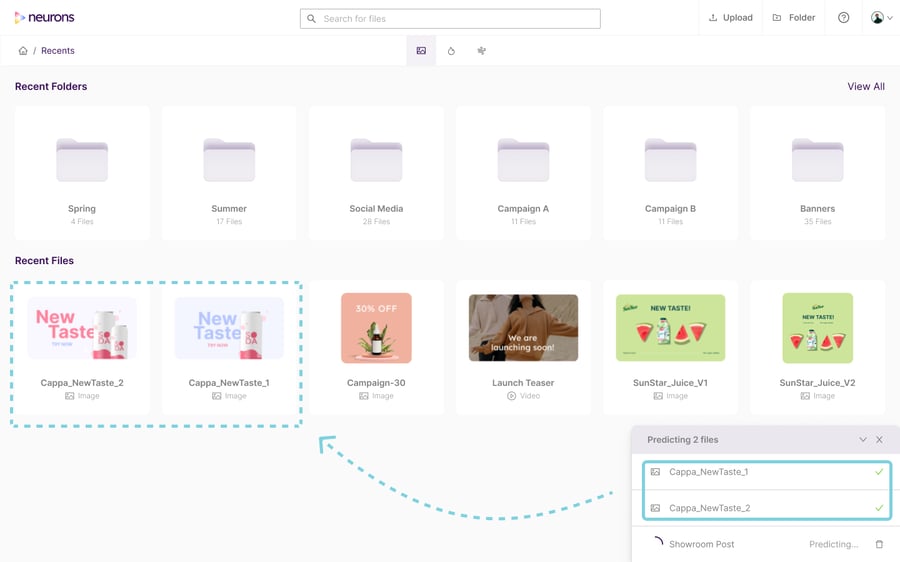900x562 pixels.
Task: Click the Upload button
Action: [x=730, y=18]
